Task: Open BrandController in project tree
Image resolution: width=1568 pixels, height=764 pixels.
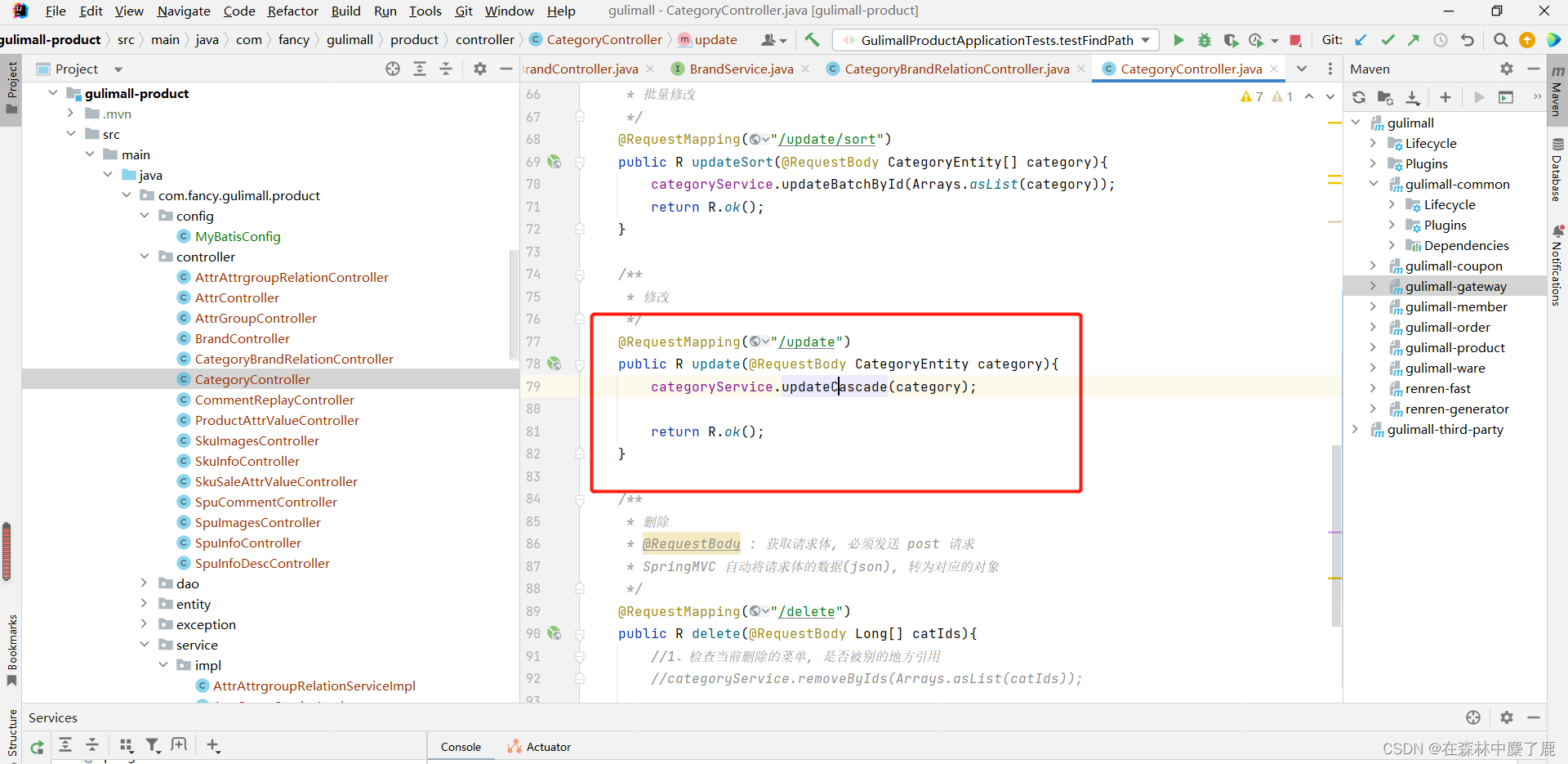Action: coord(242,338)
